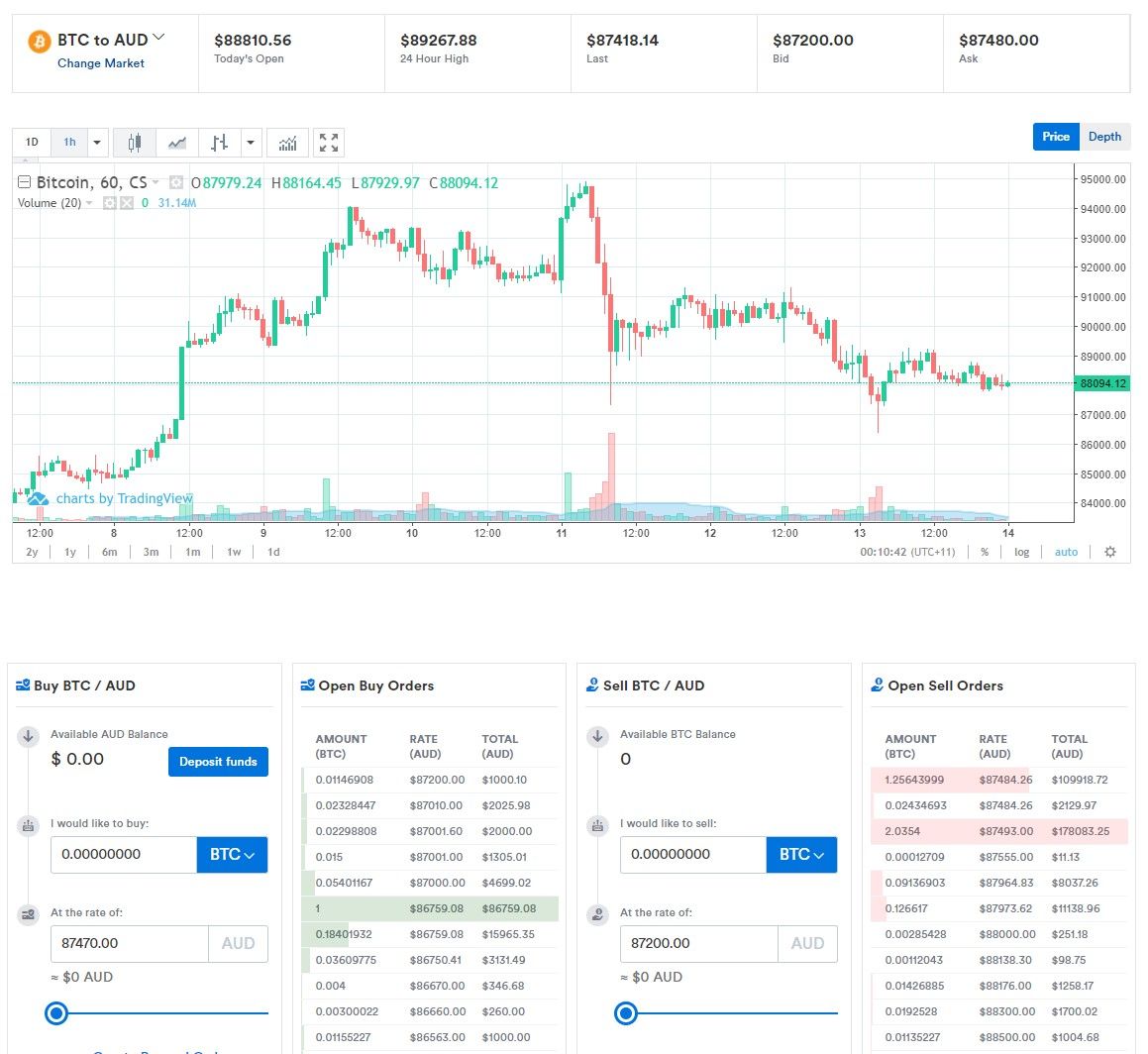Select sell order at rate $87493.00
Screen dimensions: 1148x1054
pos(999,832)
